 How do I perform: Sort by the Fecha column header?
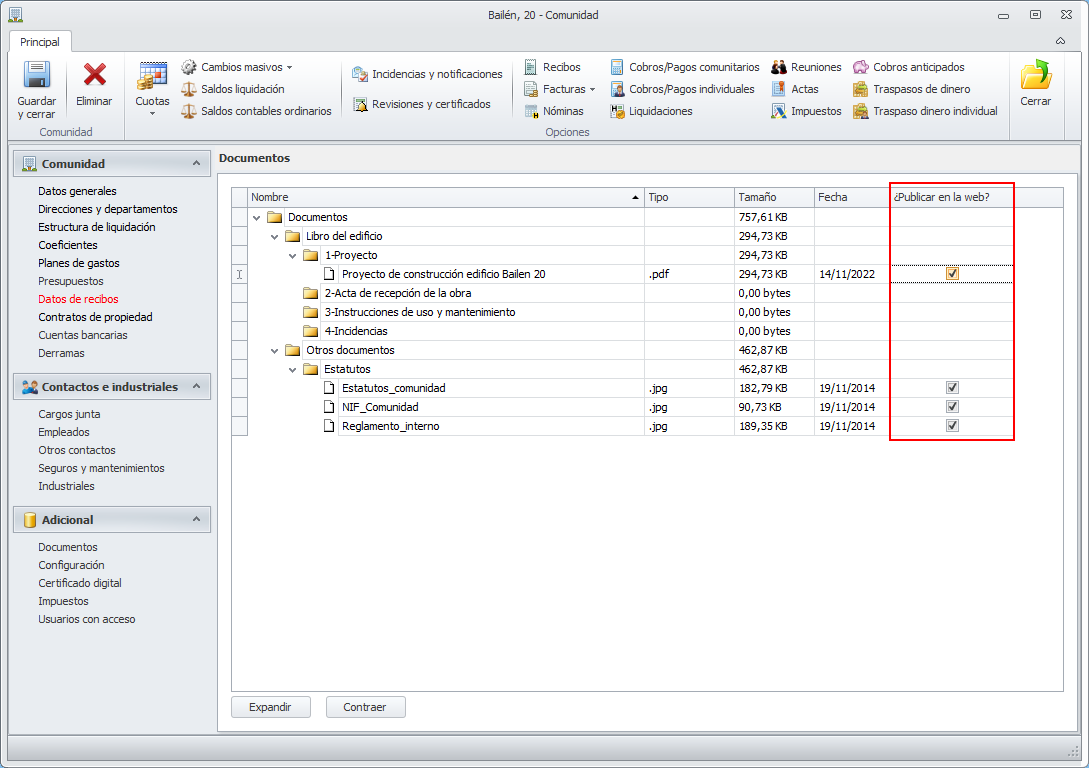coord(852,197)
